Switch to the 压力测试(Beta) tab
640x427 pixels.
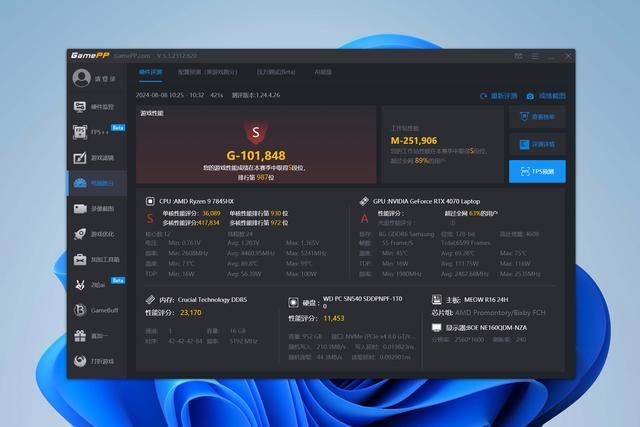(x=276, y=72)
